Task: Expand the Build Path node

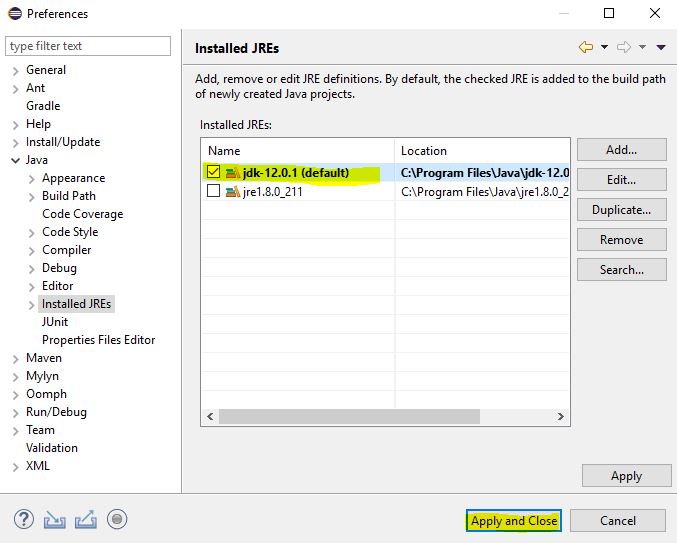Action: tap(32, 197)
